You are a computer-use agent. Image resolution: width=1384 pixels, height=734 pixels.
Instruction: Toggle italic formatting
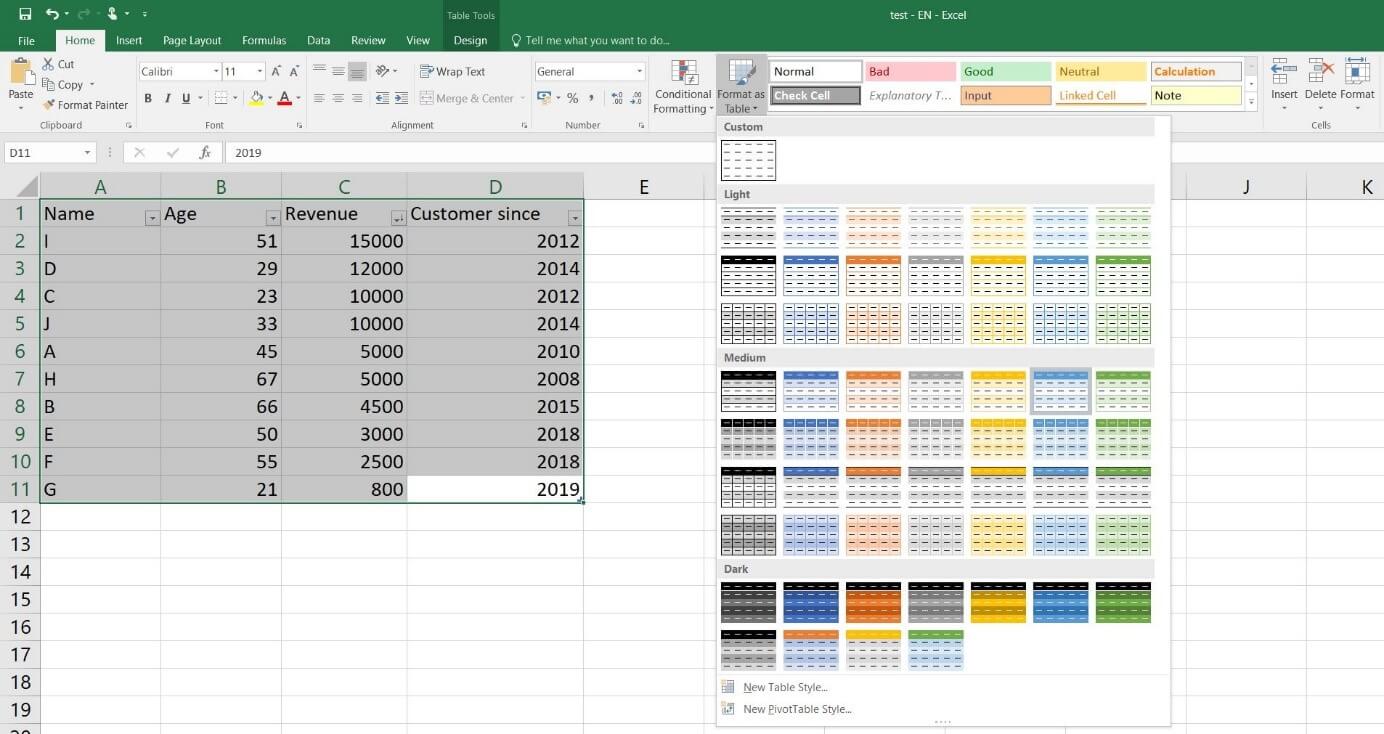[x=167, y=98]
